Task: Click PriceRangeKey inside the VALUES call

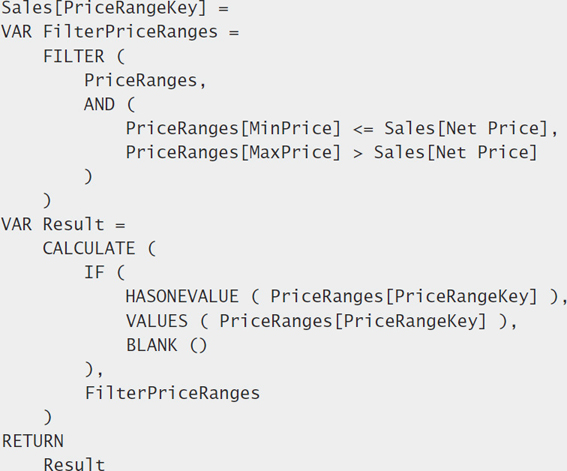Action: click(410, 321)
